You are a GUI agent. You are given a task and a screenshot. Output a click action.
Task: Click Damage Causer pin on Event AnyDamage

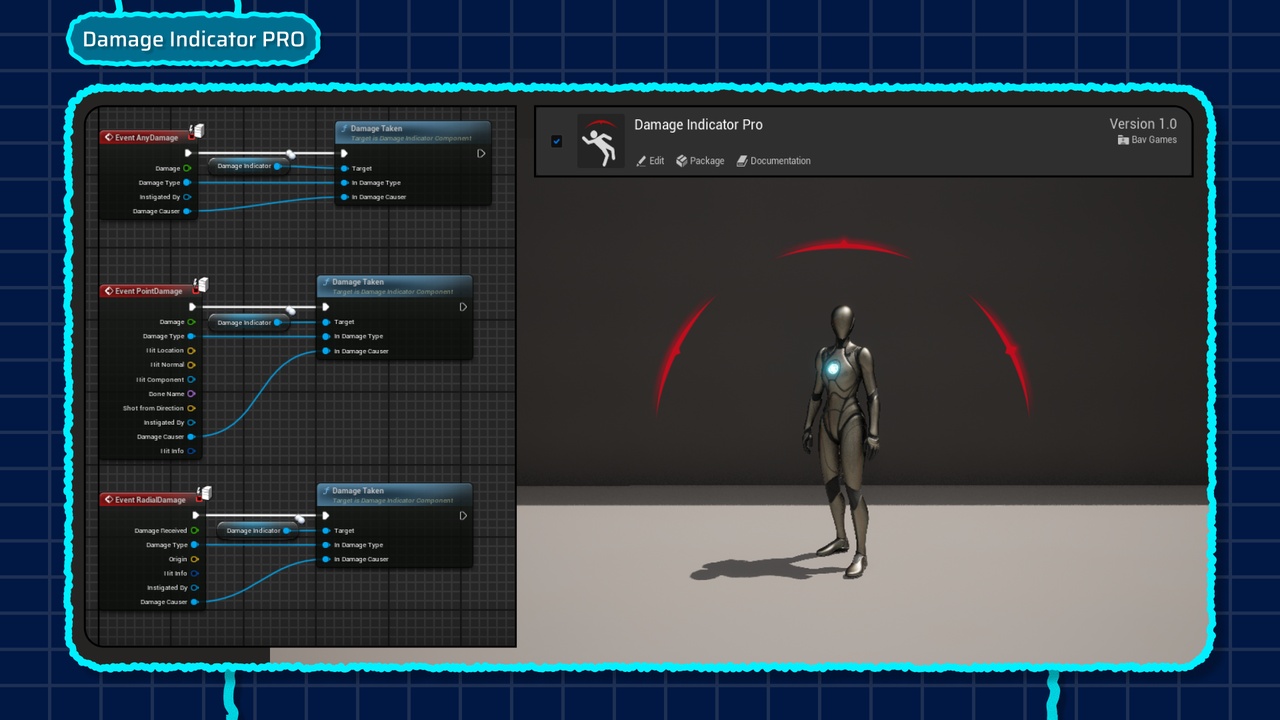tap(187, 211)
